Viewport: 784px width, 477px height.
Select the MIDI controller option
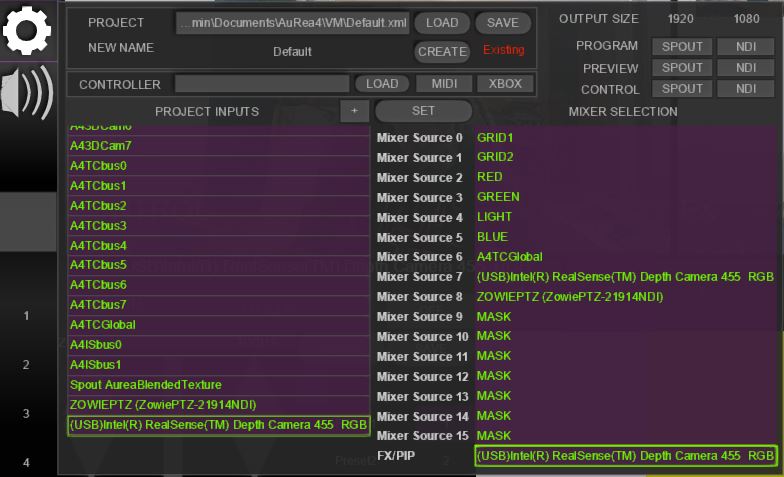pyautogui.click(x=444, y=84)
